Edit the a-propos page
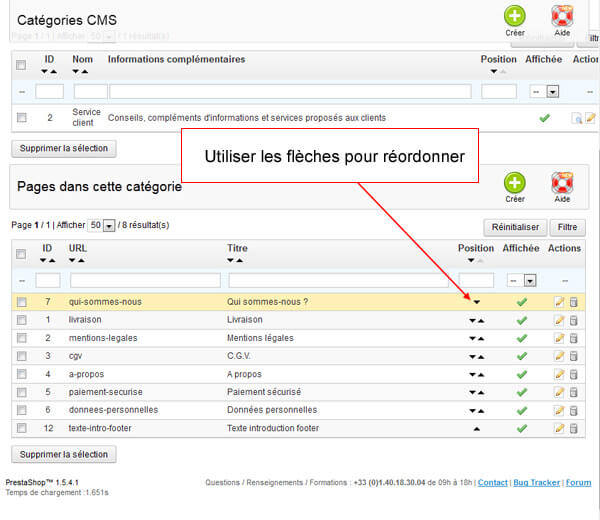Viewport: 600px width, 520px height. point(559,374)
